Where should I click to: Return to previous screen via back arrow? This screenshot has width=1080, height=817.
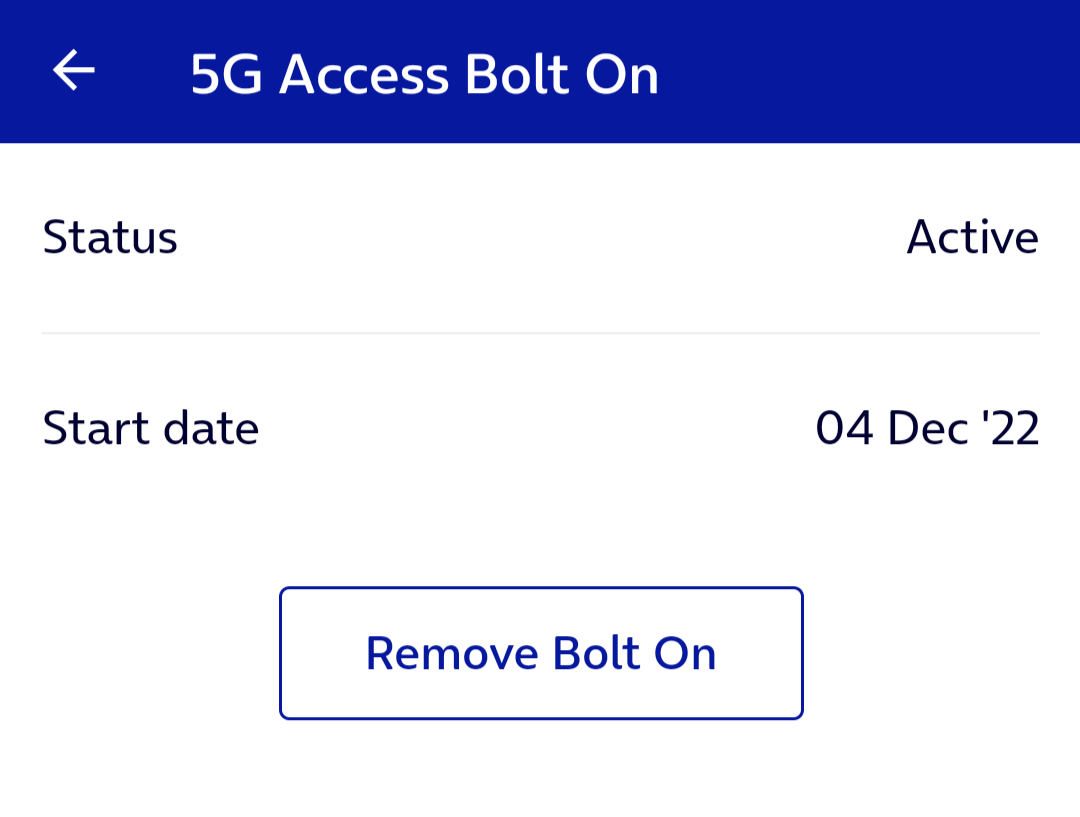(72, 70)
